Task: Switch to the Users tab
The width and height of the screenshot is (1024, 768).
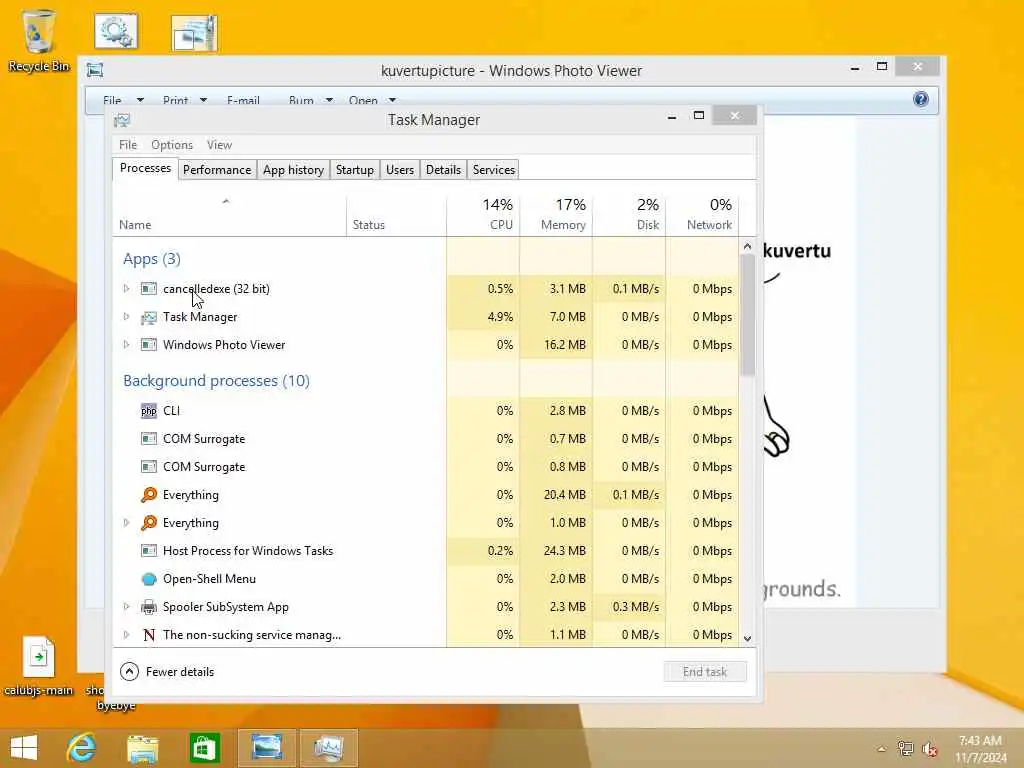Action: (x=400, y=170)
